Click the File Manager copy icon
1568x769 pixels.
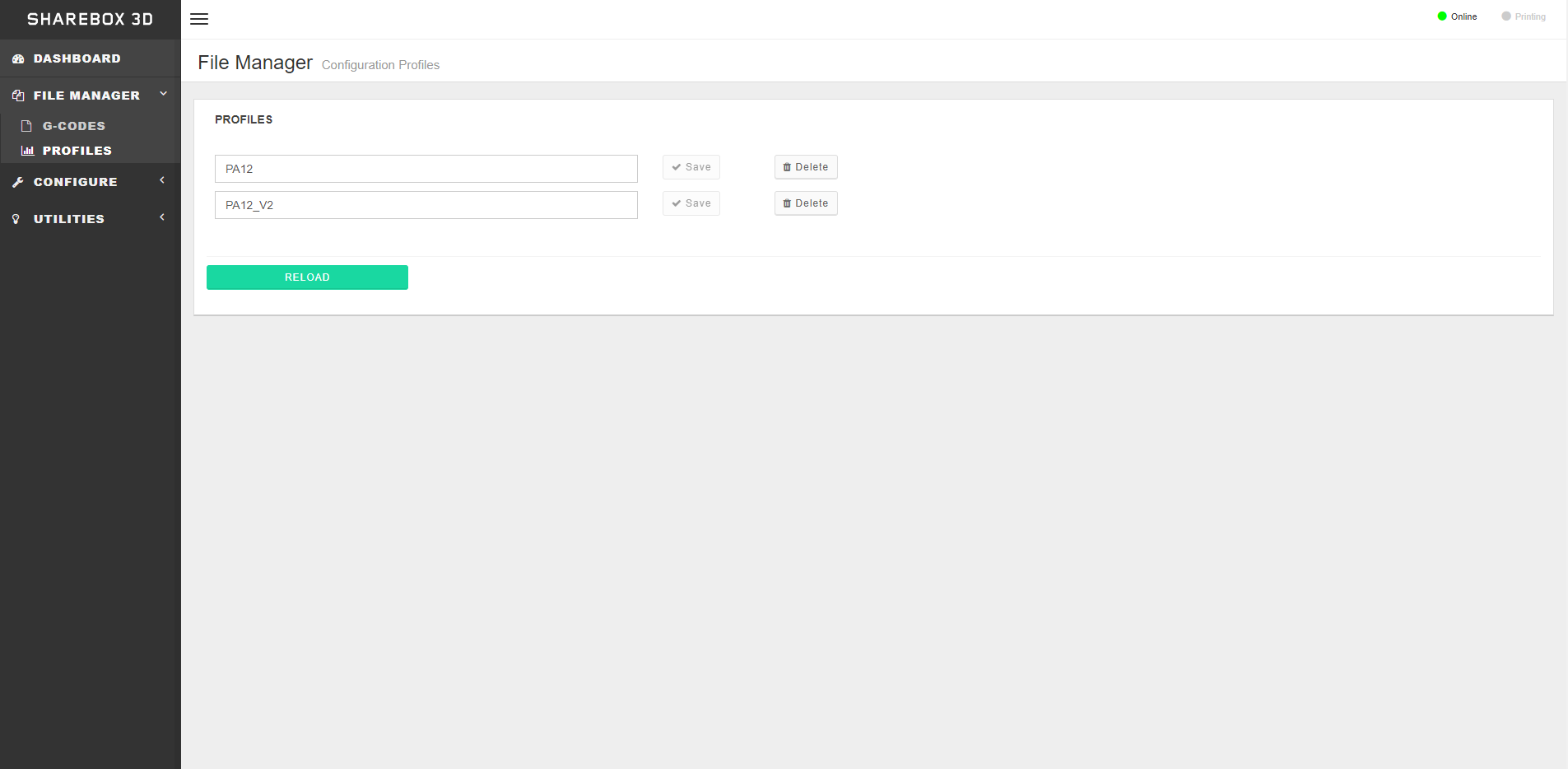18,96
